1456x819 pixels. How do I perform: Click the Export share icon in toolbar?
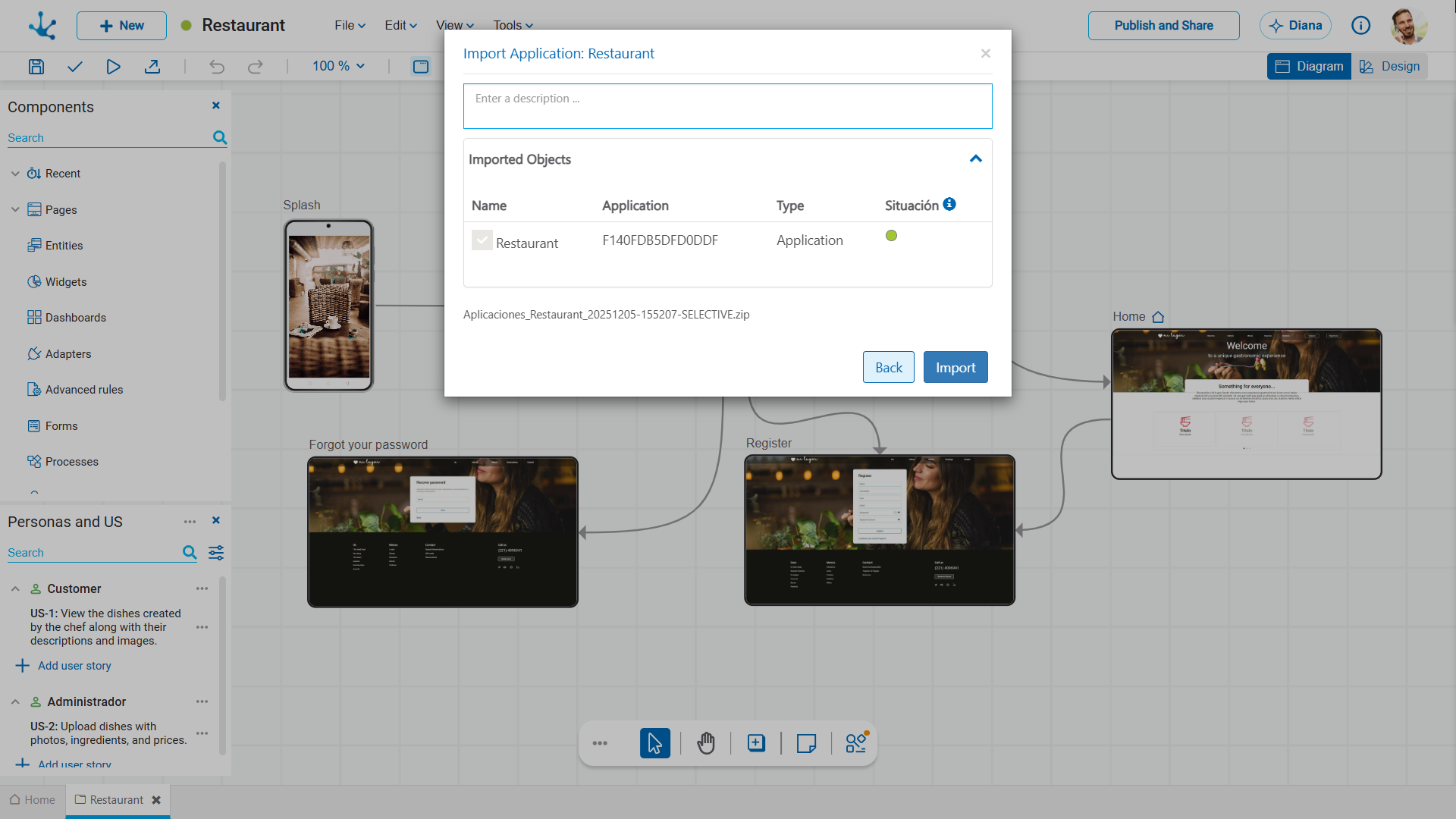(152, 67)
